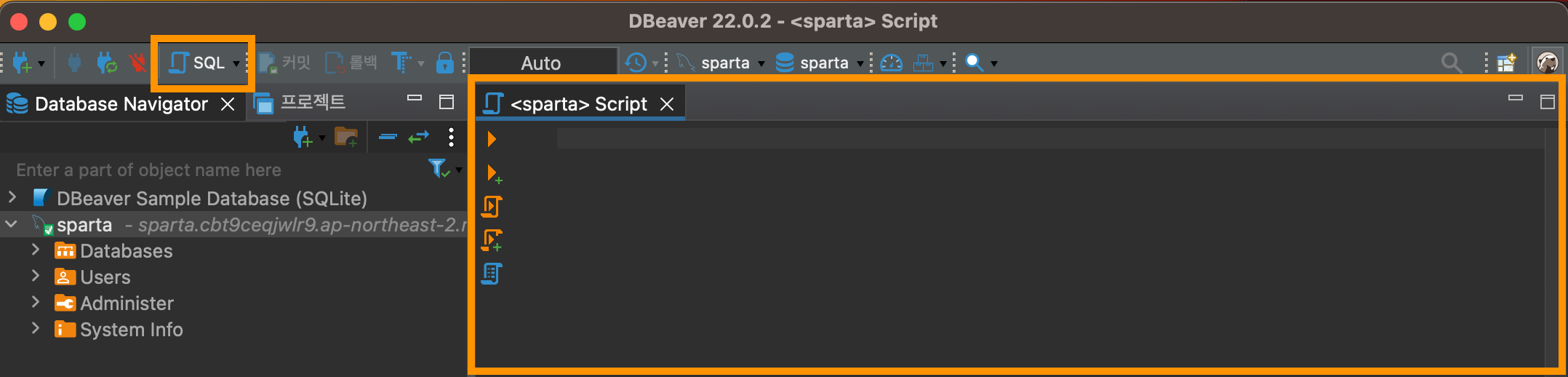1568x377 pixels.
Task: Execute SQL statement with orange play icon
Action: coord(492,139)
